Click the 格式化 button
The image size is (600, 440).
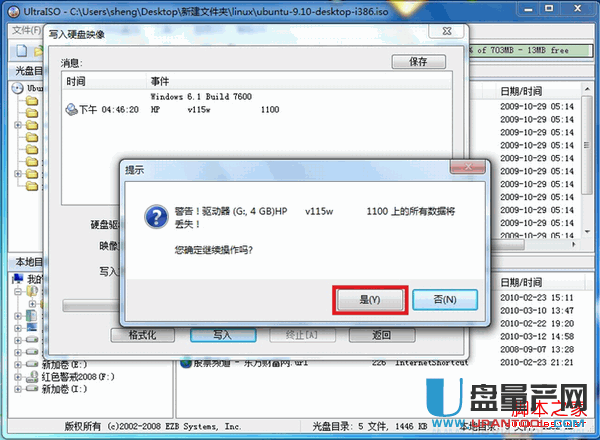tap(142, 335)
